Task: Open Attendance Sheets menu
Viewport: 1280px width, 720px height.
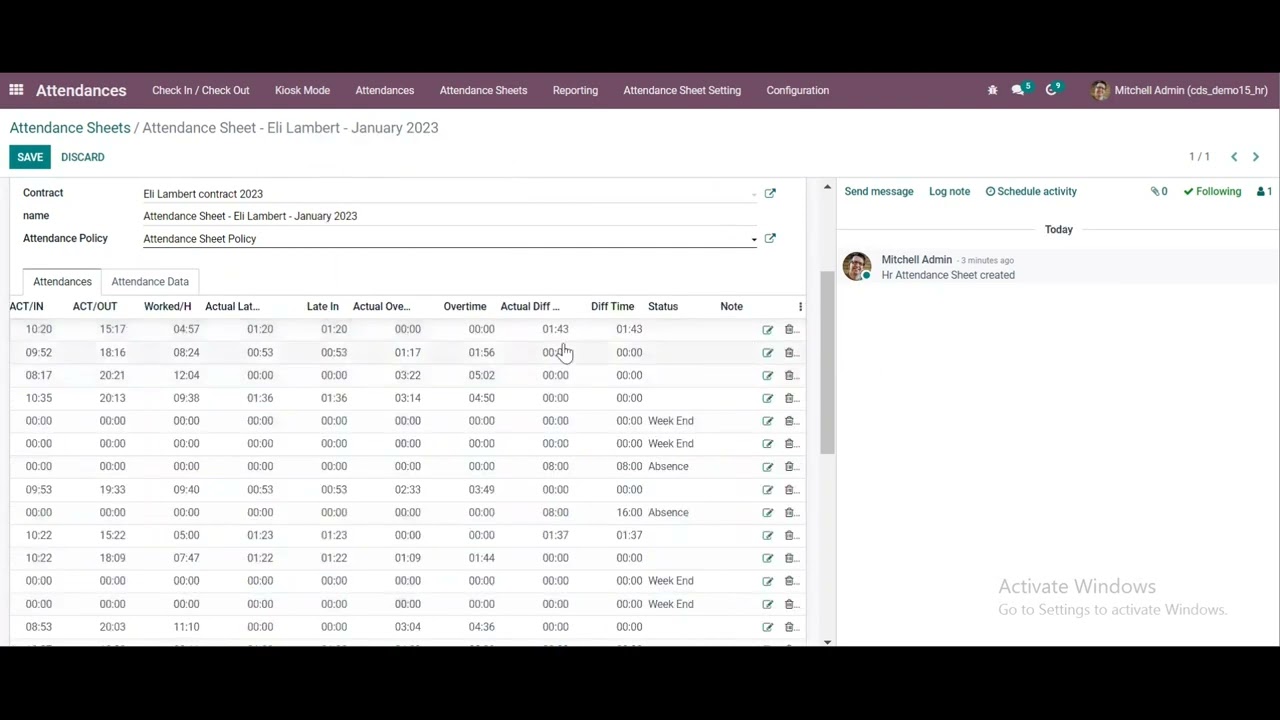Action: coord(483,90)
